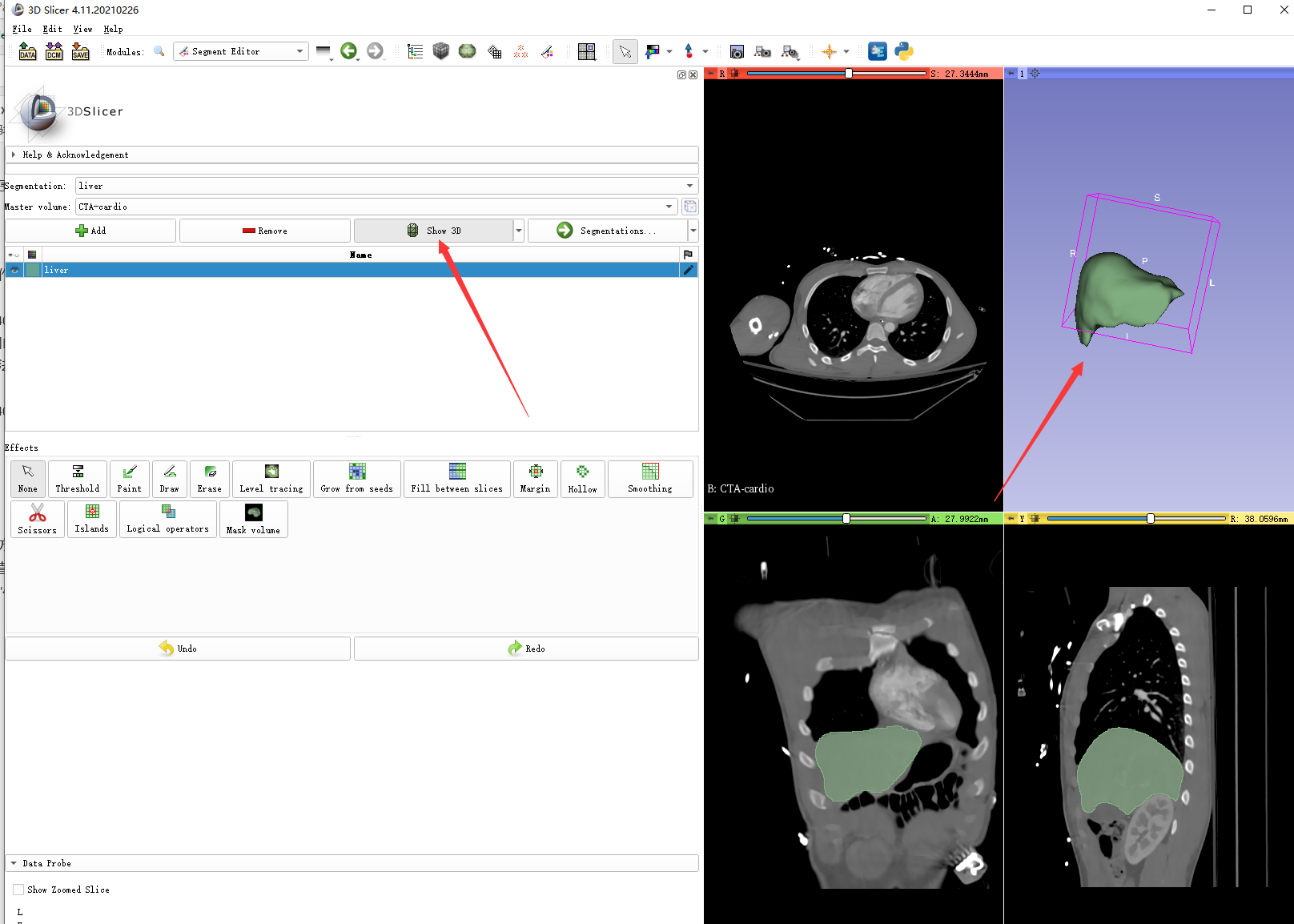
Task: Open the Help menu
Action: pos(113,29)
